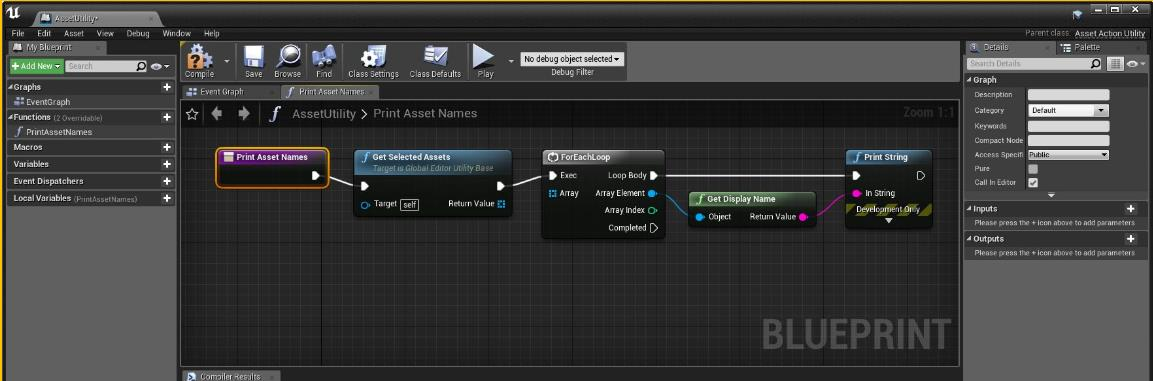Add a new graph with plus icon
Viewport: 1153px width, 381px height.
167,87
